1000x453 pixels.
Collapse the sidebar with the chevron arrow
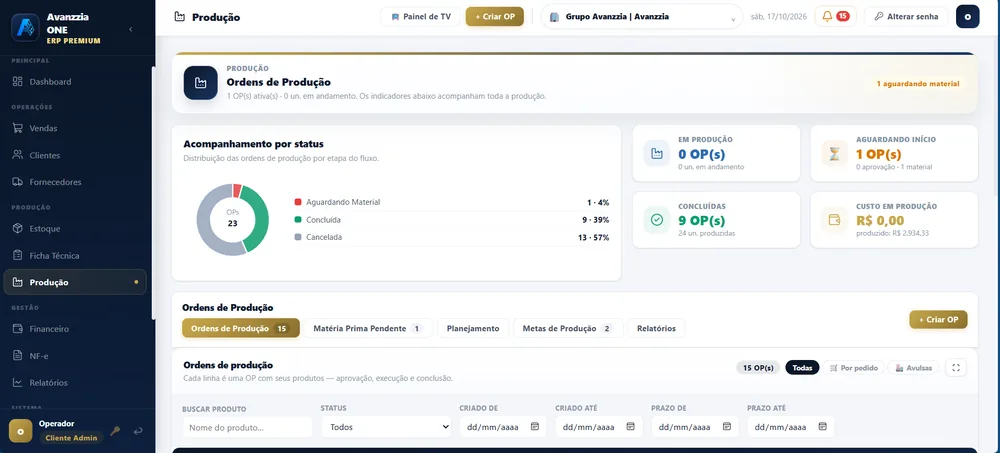pyautogui.click(x=130, y=29)
